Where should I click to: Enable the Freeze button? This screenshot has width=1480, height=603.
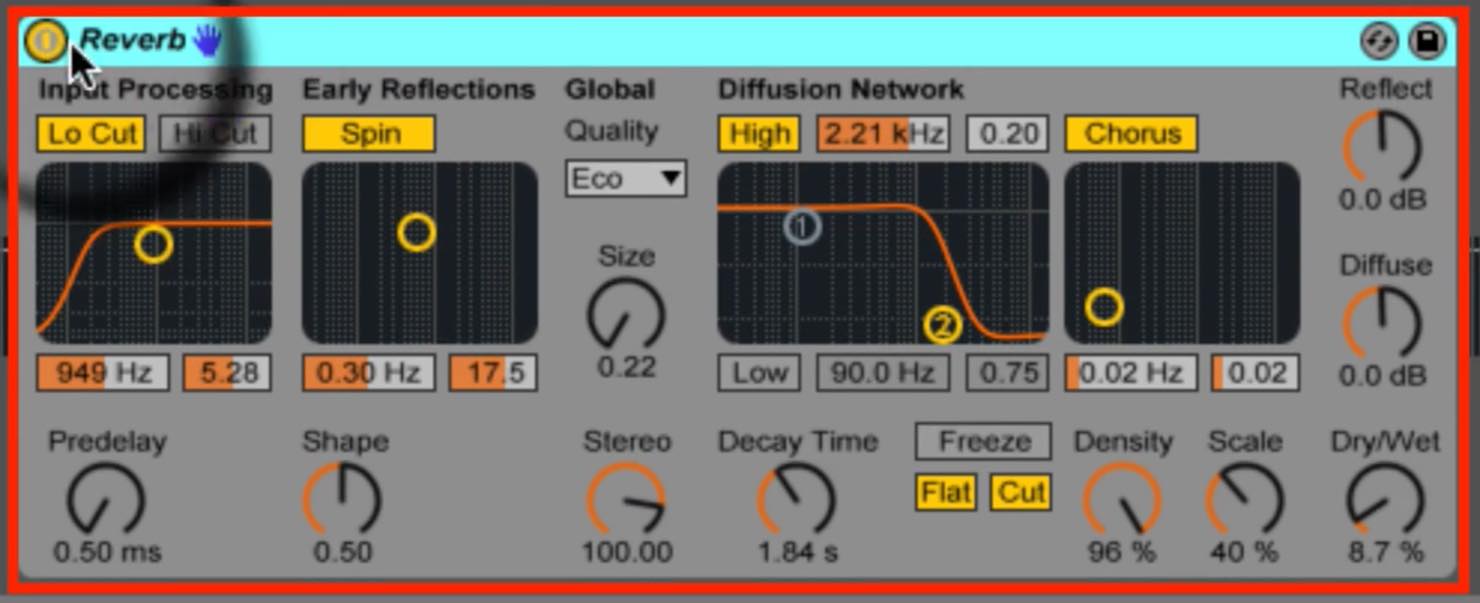click(983, 441)
